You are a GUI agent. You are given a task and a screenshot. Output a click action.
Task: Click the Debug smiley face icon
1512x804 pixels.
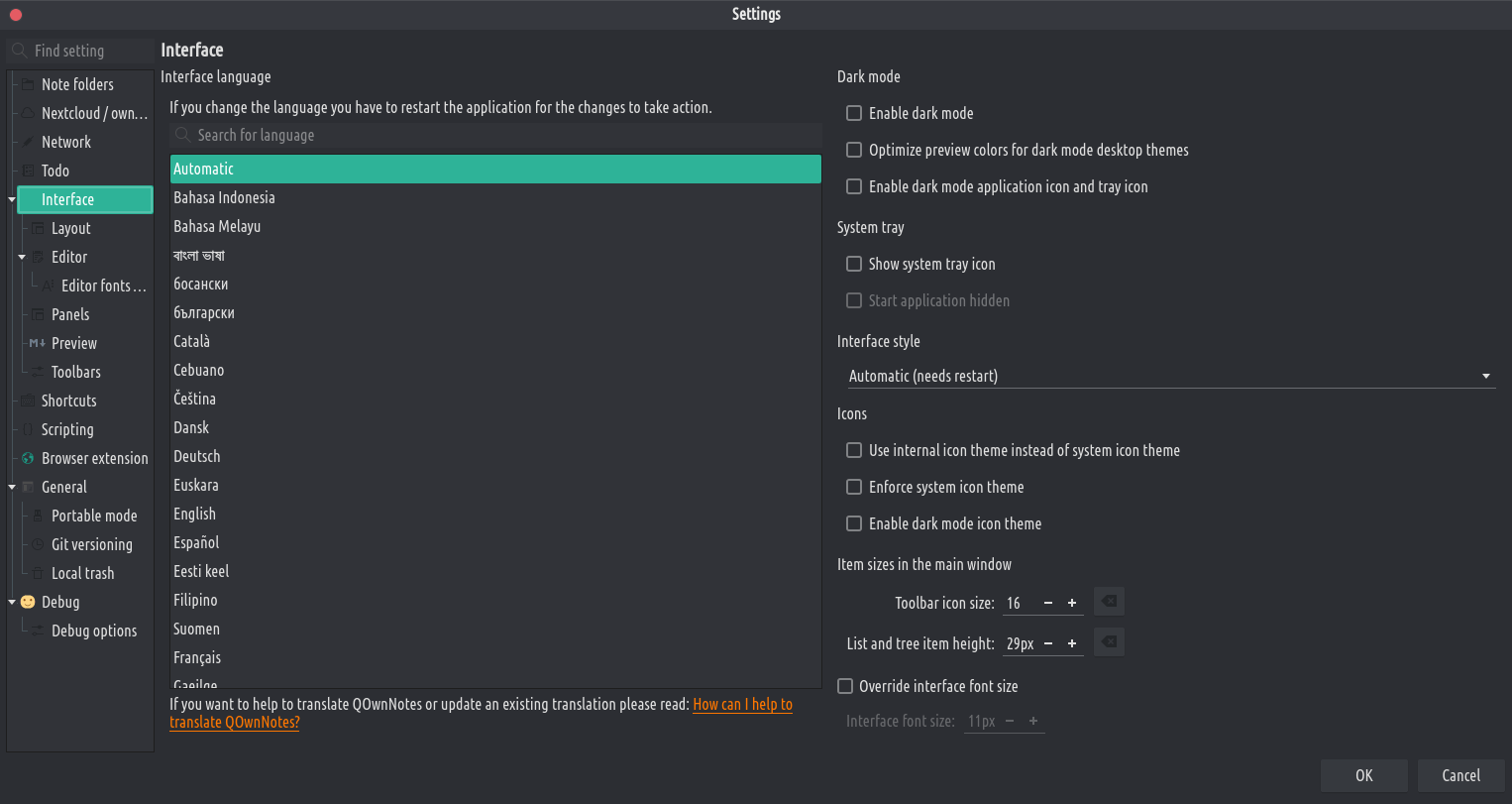tap(28, 602)
